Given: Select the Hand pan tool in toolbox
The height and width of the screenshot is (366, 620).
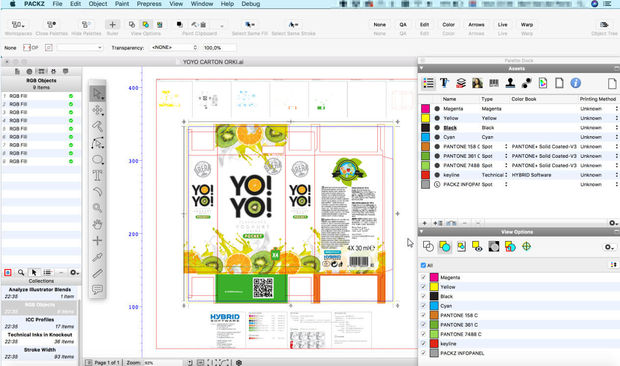Looking at the screenshot, I should (97, 224).
